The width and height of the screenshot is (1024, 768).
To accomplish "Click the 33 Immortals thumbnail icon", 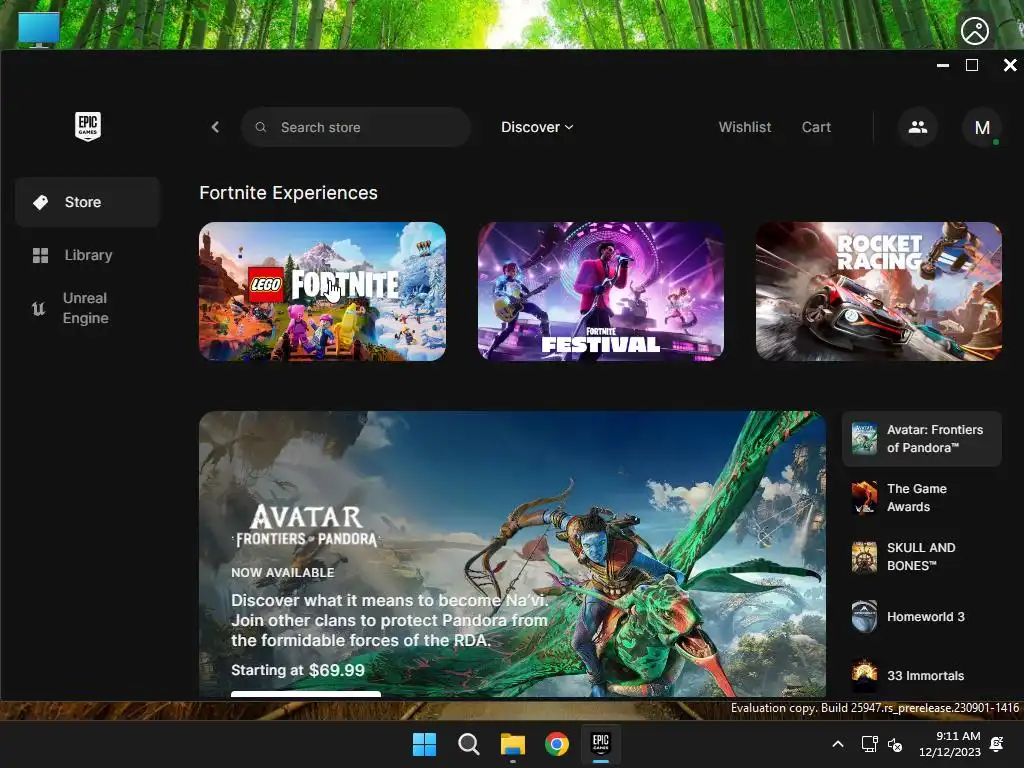I will pyautogui.click(x=865, y=675).
